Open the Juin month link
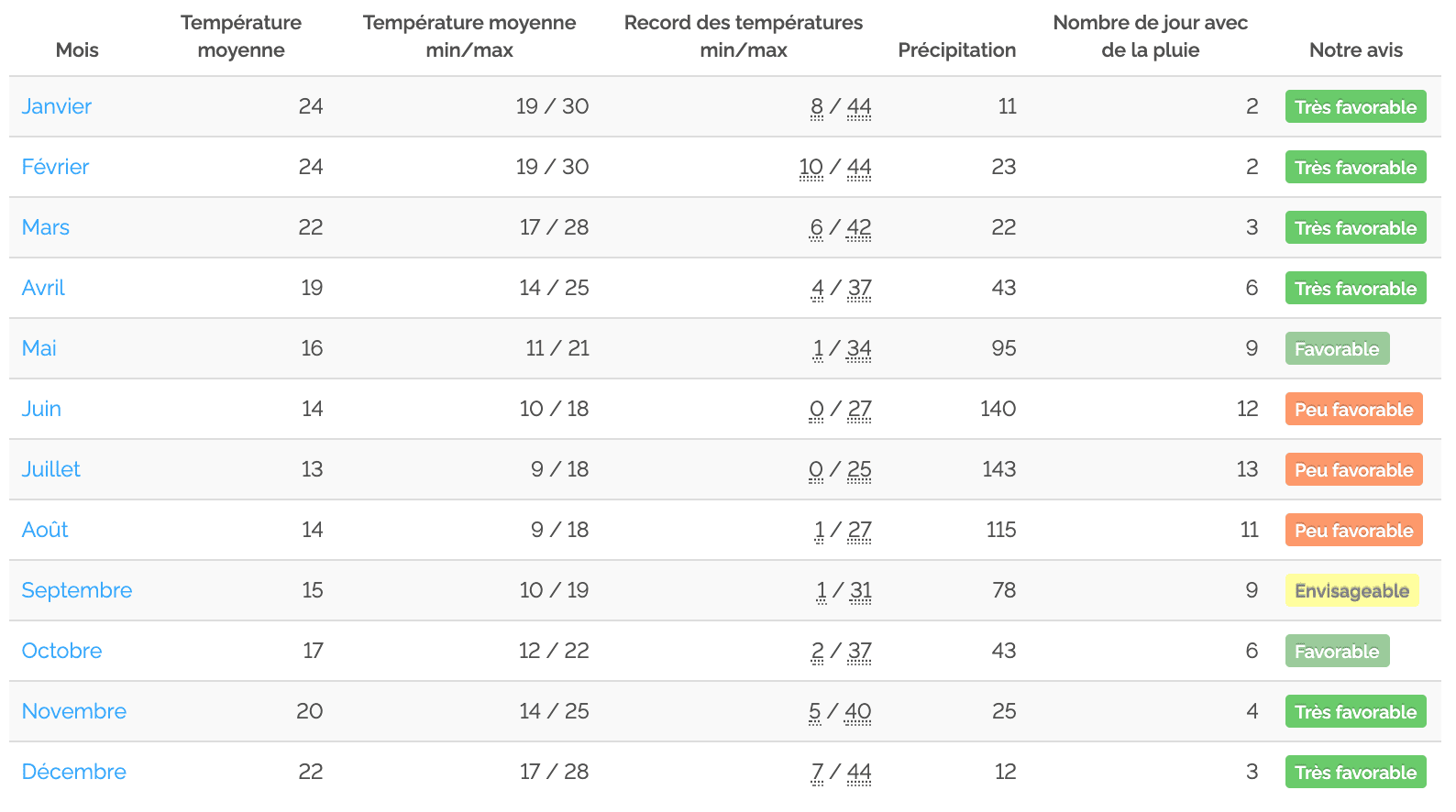The width and height of the screenshot is (1456, 812). (x=41, y=409)
